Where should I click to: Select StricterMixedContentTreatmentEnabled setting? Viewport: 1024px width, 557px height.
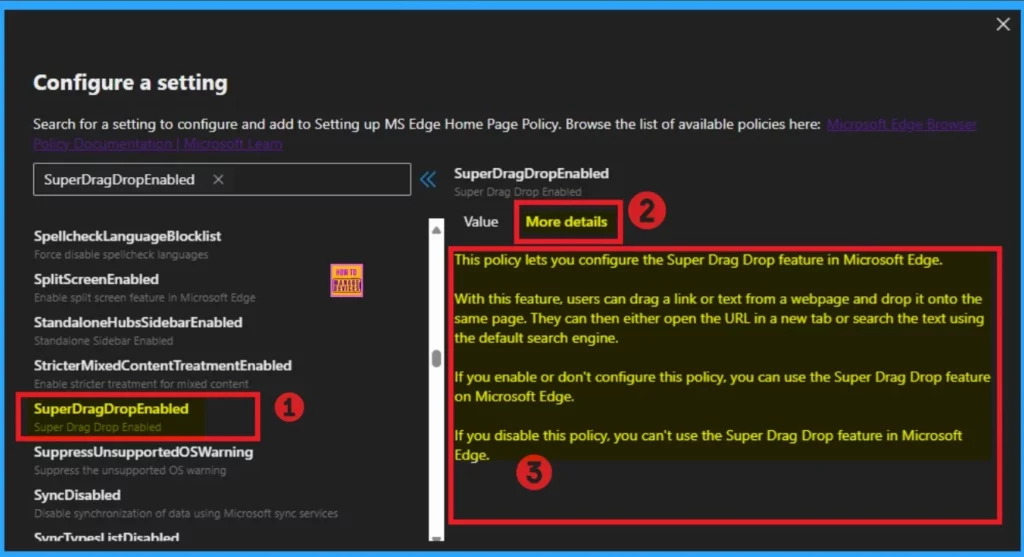pos(163,366)
